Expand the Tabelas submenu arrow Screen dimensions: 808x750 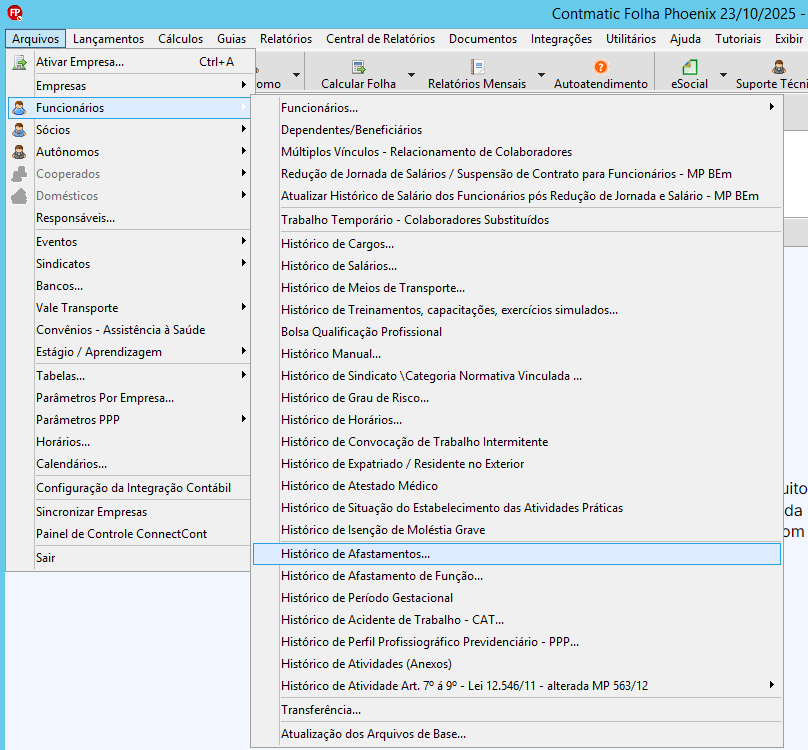click(243, 375)
